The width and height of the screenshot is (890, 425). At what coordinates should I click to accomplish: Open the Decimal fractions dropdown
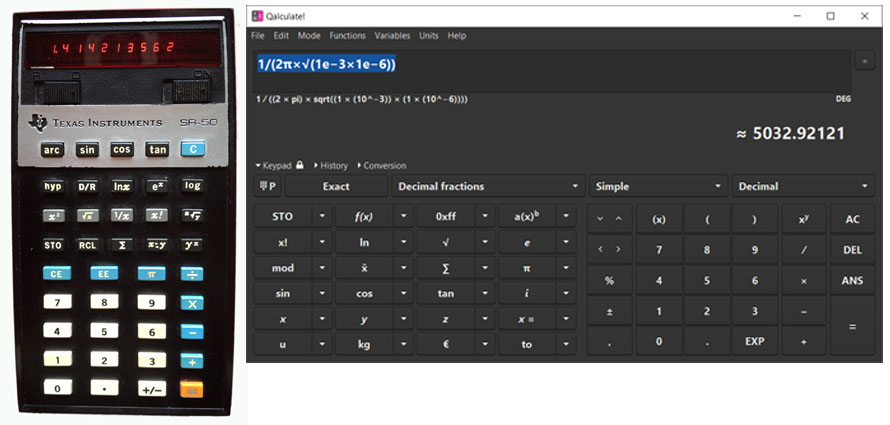pos(488,186)
